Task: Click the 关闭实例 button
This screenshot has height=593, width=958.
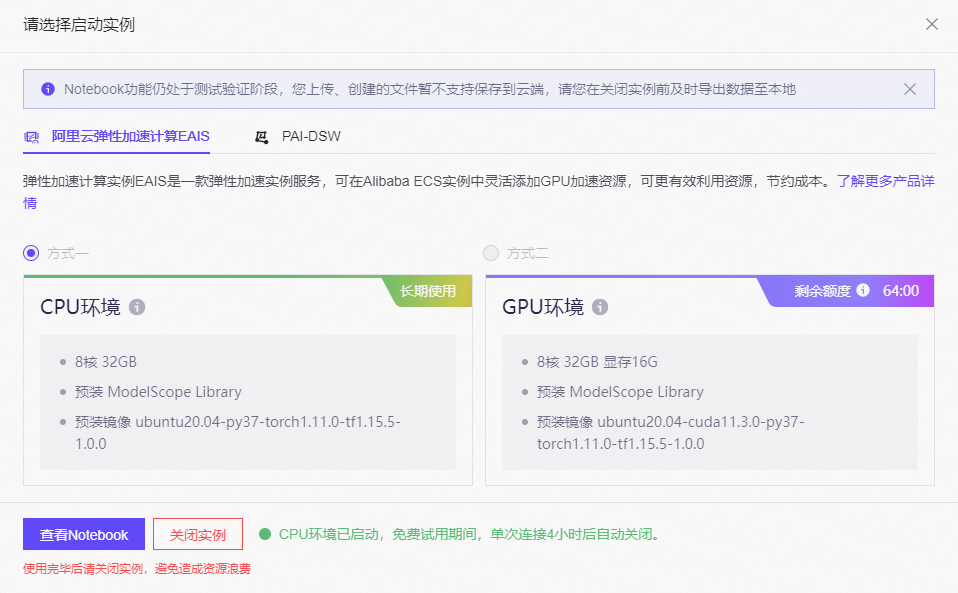Action: 197,534
